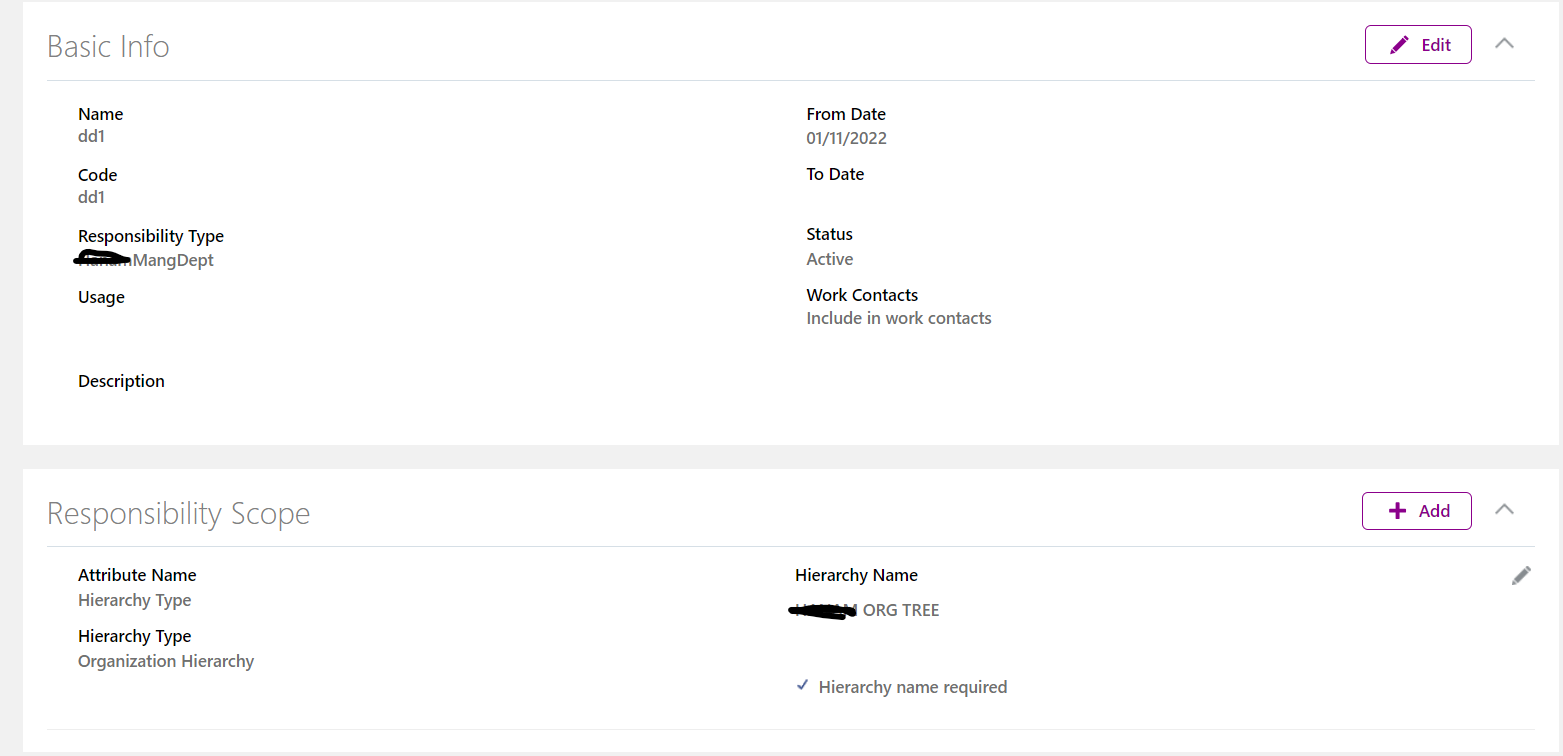
Task: Click the To Date field label
Action: click(835, 174)
